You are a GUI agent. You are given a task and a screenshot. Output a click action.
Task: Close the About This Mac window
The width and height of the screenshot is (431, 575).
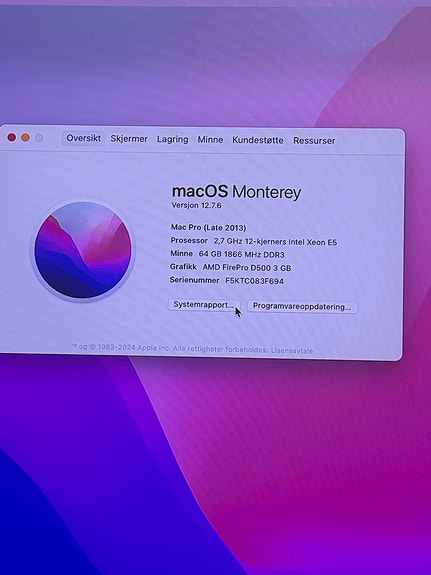point(12,138)
